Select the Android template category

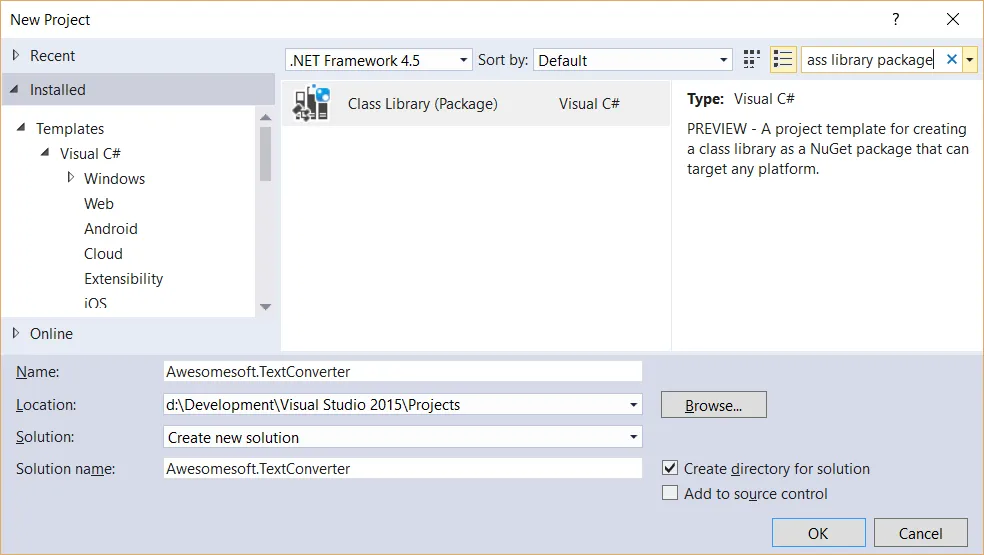[x=111, y=229]
